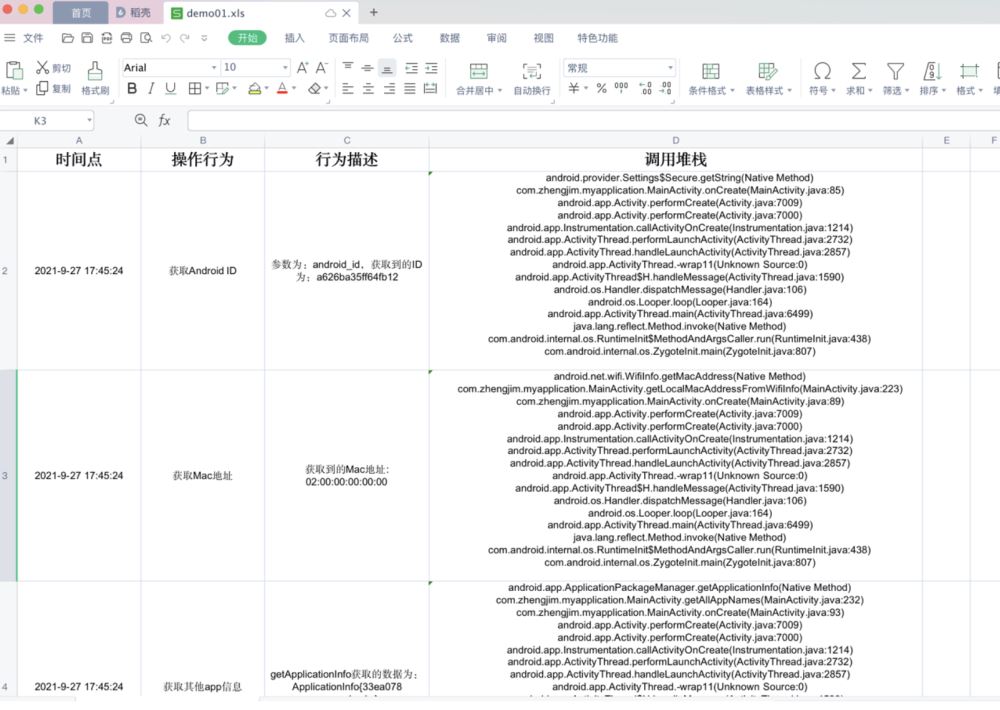Open the 常规 number format dropdown
This screenshot has width=1000, height=710.
pos(670,68)
